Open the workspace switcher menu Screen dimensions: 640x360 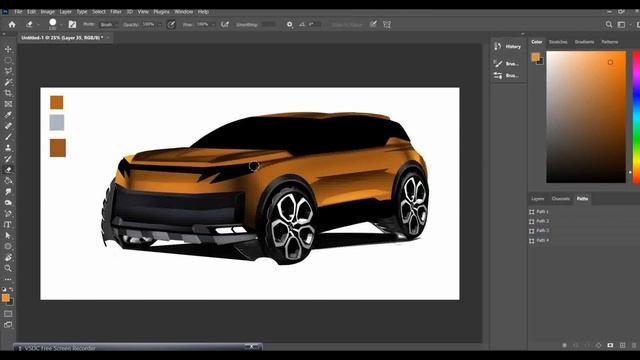[621, 24]
